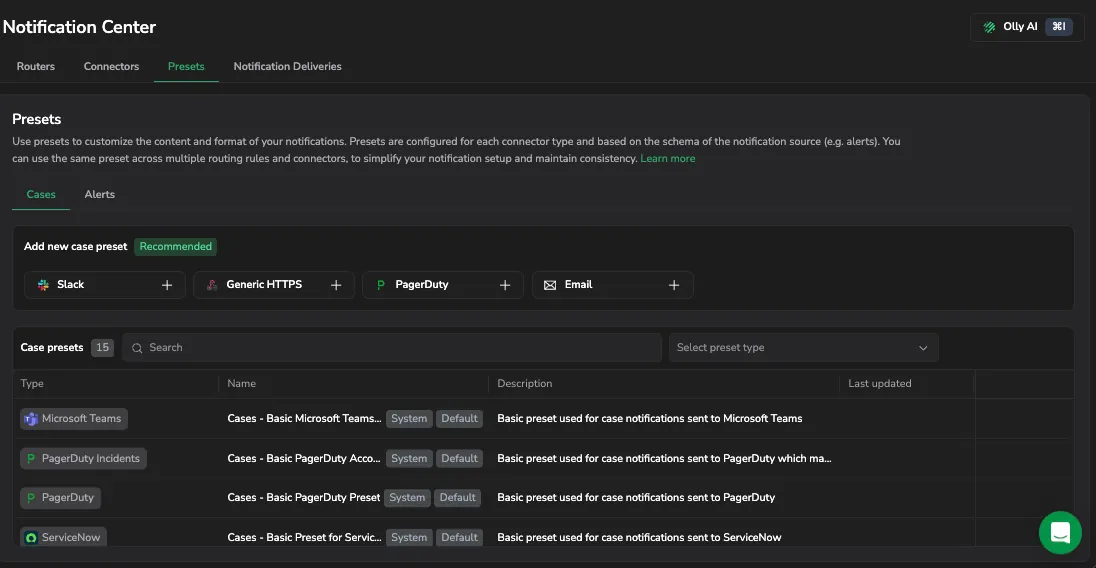
Task: Click System badge in PagerDuty Preset row
Action: click(x=407, y=497)
